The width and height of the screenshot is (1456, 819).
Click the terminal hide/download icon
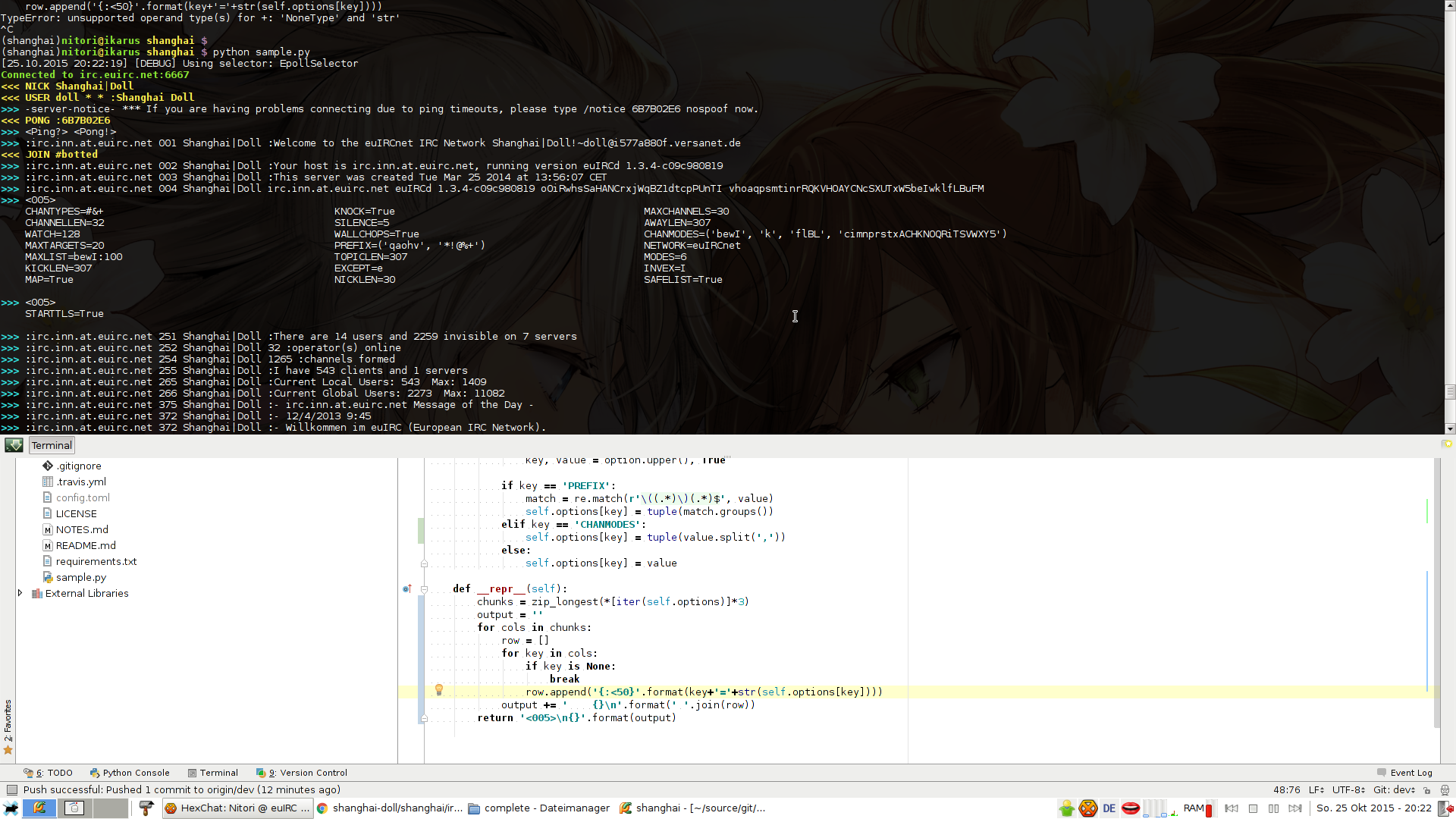coord(14,445)
